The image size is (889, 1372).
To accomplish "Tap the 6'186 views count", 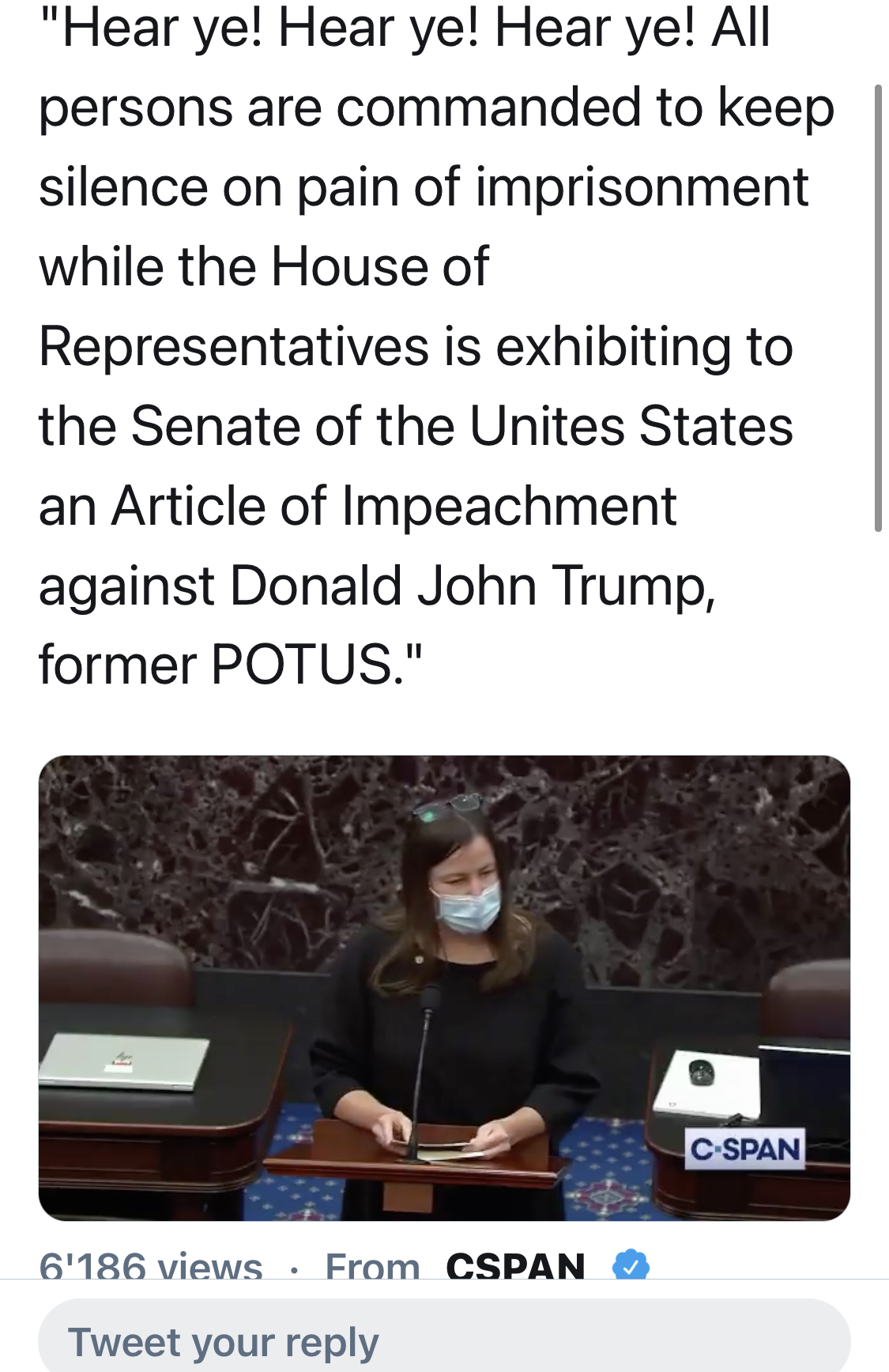I will (151, 1266).
